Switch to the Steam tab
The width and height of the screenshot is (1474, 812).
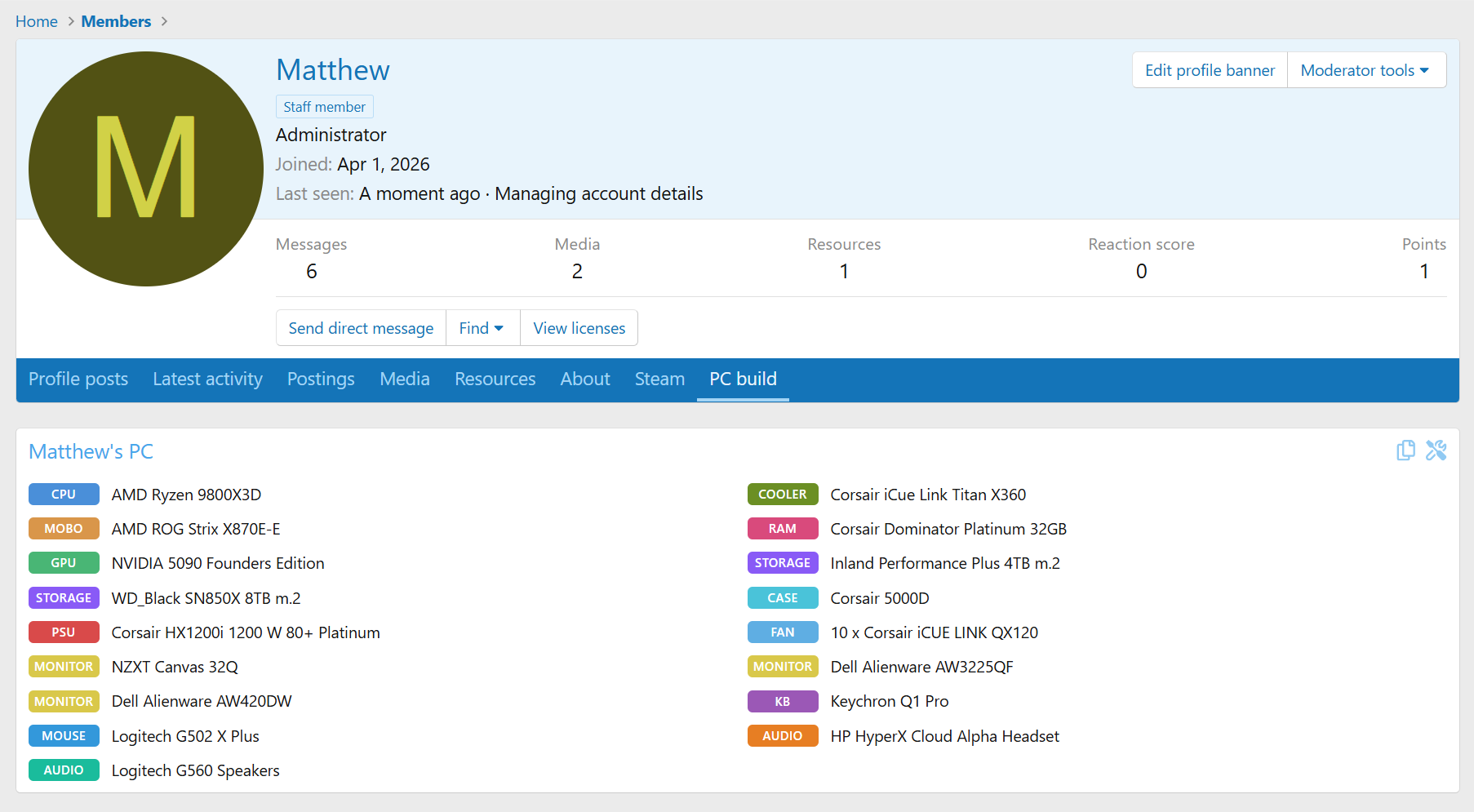click(659, 379)
